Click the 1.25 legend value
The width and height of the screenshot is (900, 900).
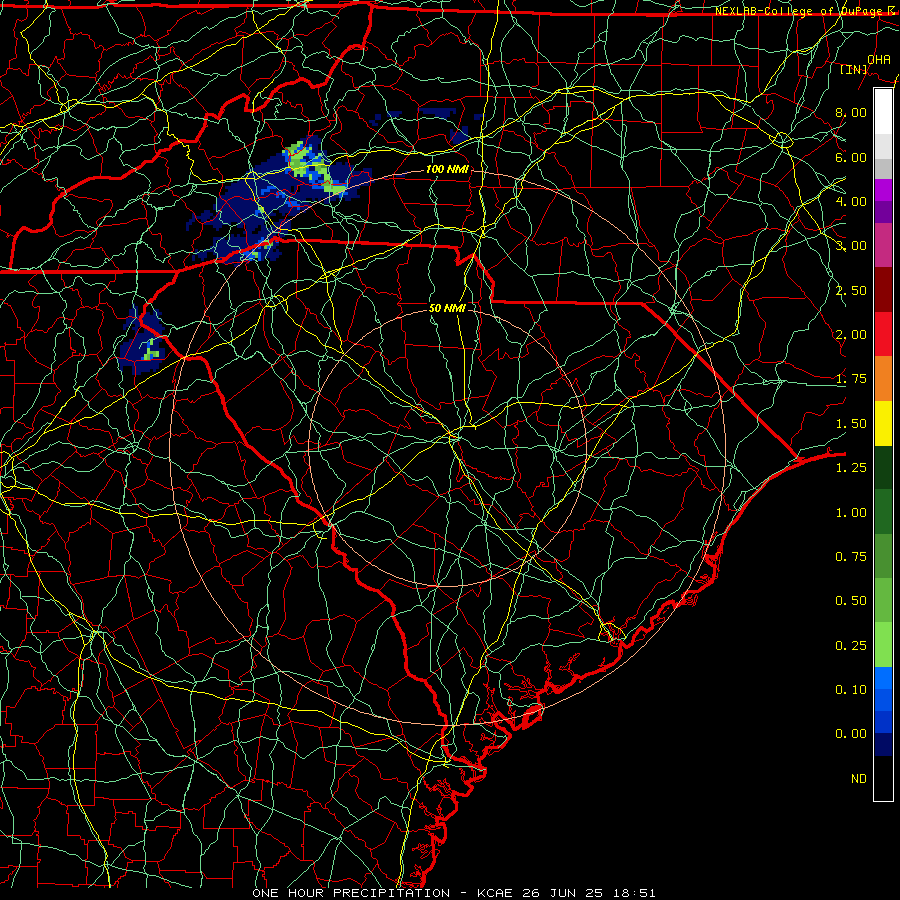[851, 468]
